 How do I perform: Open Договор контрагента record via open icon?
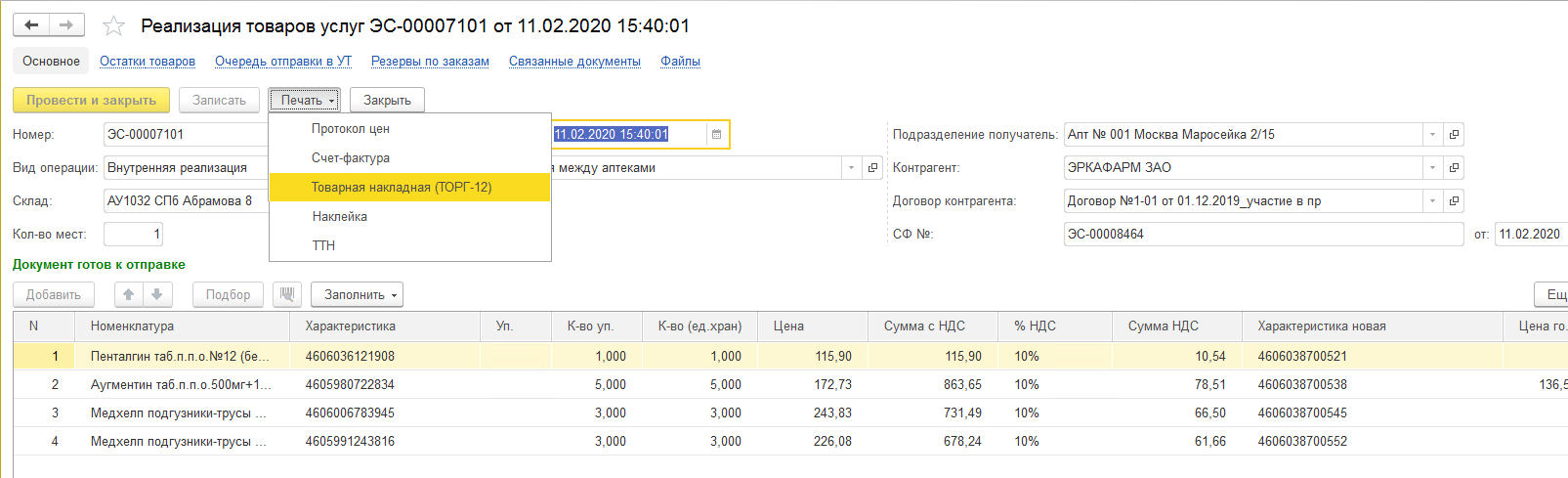pos(1454,201)
